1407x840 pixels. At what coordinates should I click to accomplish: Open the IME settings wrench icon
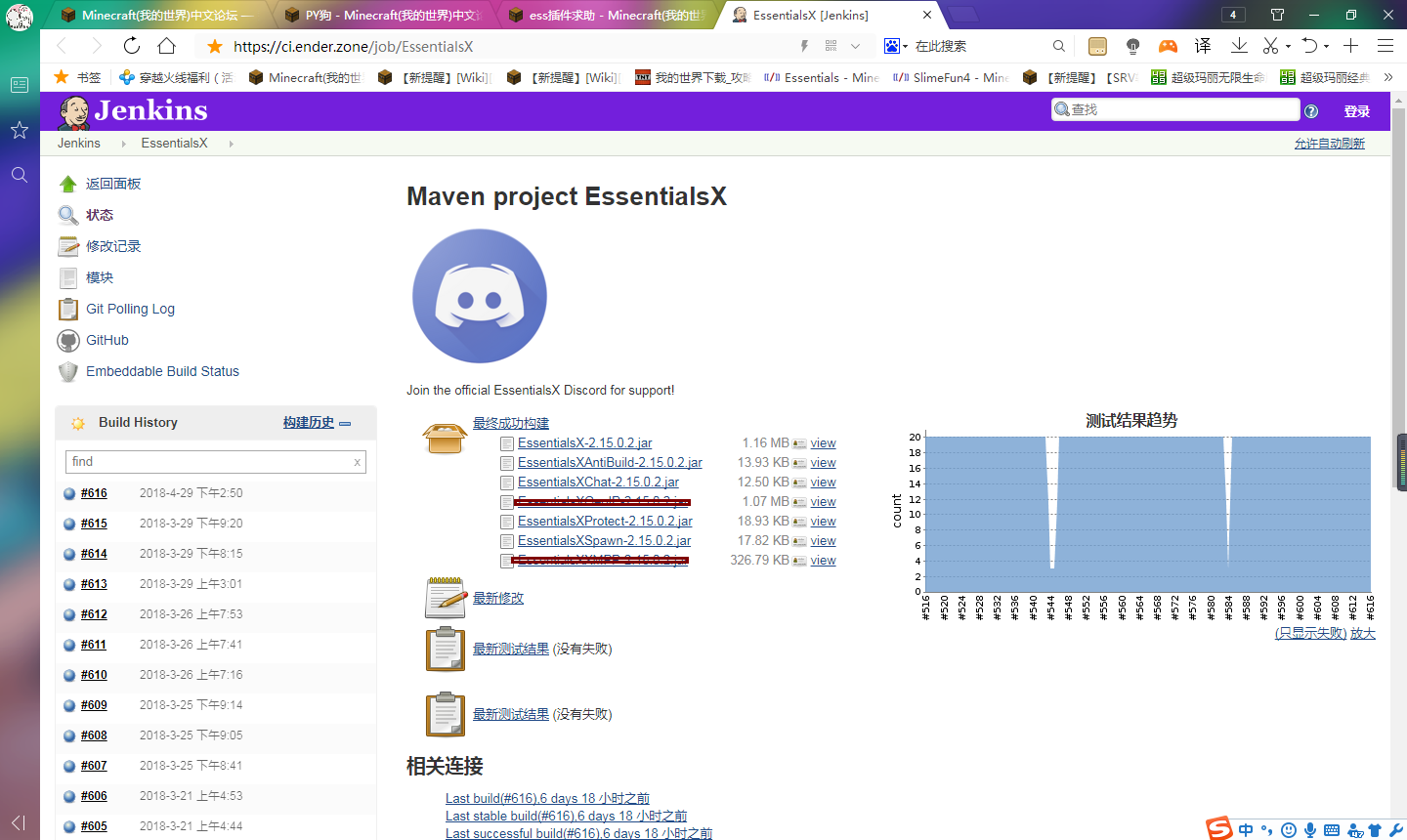click(x=1396, y=830)
